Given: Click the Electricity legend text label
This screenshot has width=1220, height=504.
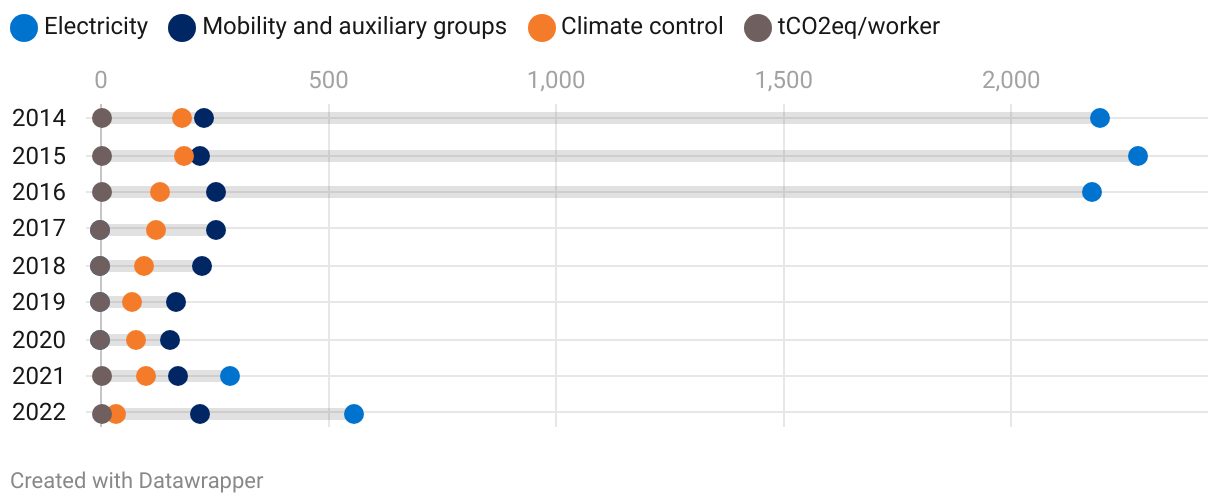Looking at the screenshot, I should pyautogui.click(x=96, y=27).
